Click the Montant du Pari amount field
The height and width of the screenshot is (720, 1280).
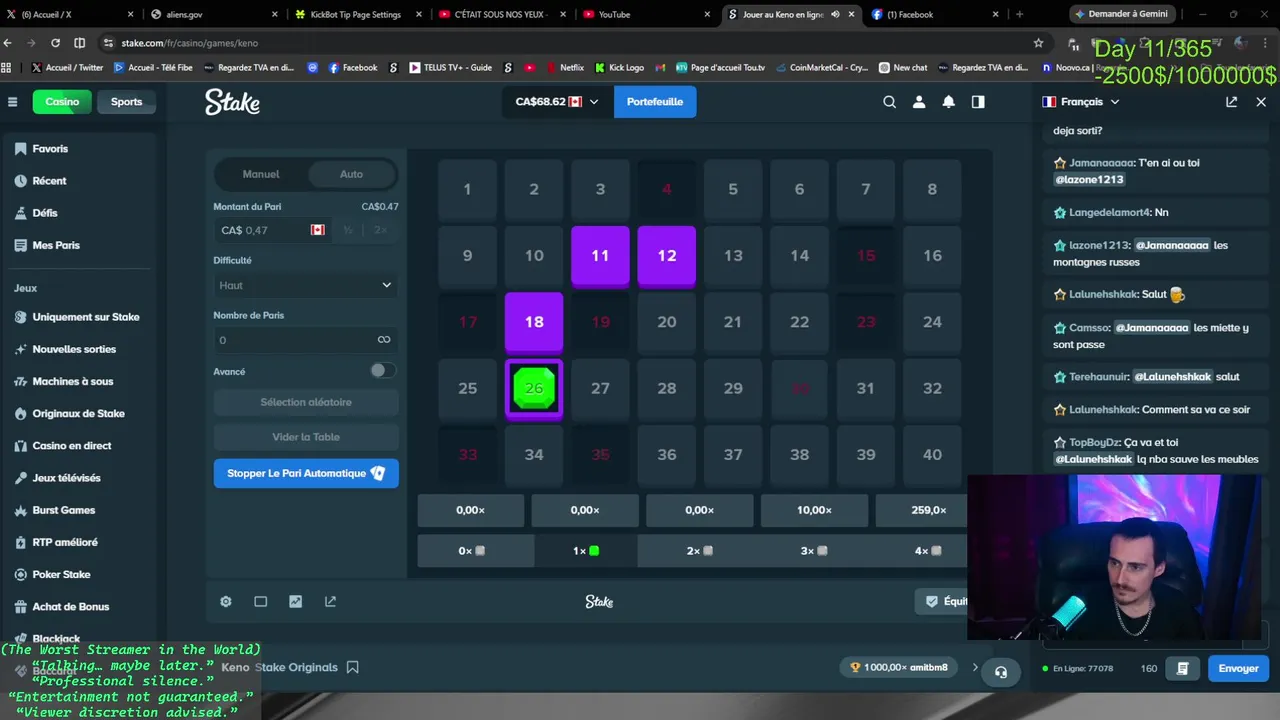click(x=273, y=230)
